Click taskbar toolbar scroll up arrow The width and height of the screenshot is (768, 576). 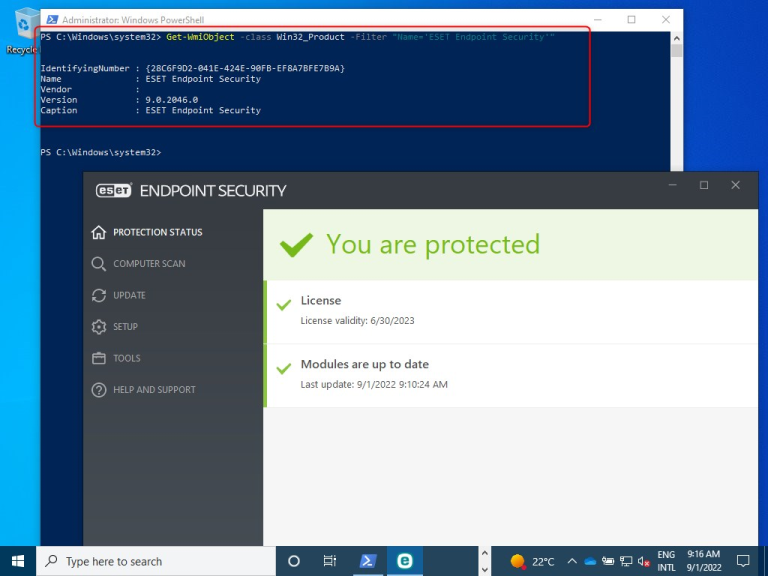point(484,553)
